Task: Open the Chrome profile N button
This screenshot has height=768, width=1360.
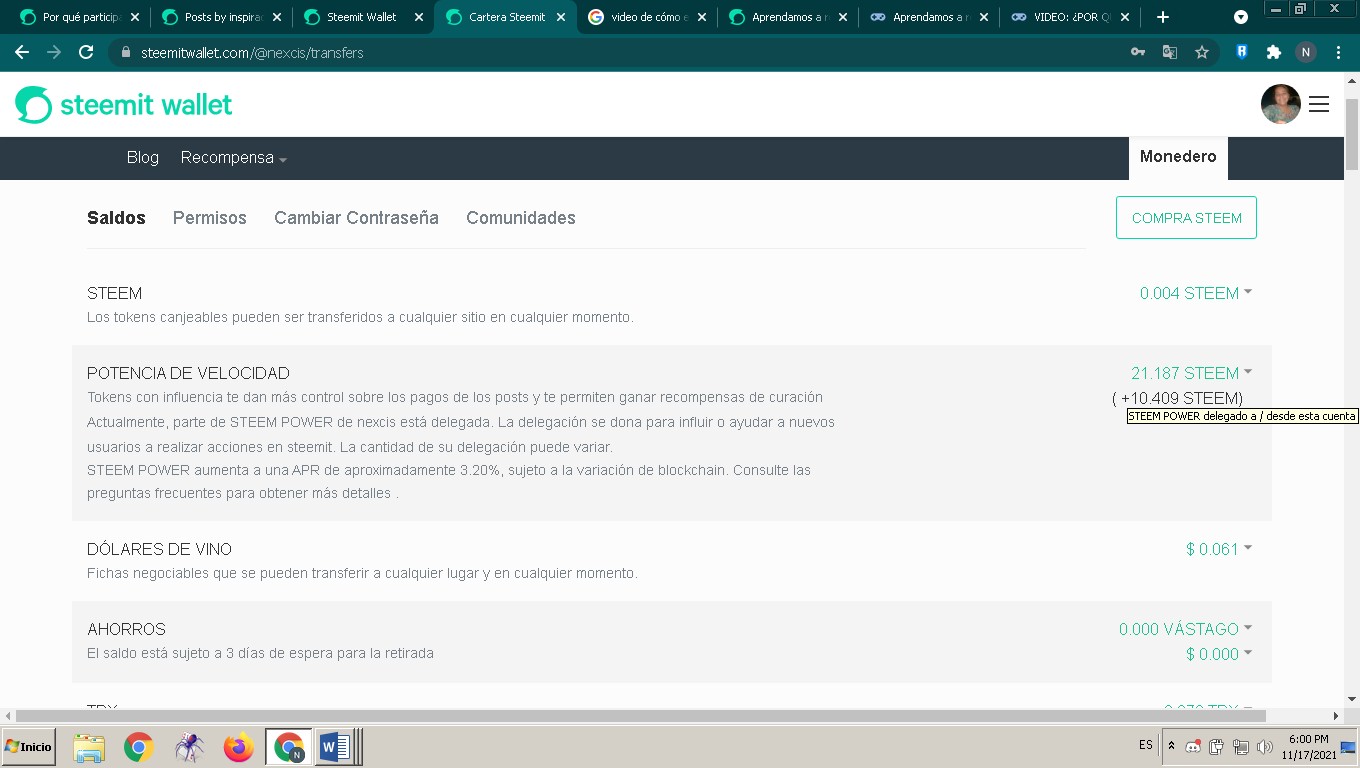Action: (1305, 52)
